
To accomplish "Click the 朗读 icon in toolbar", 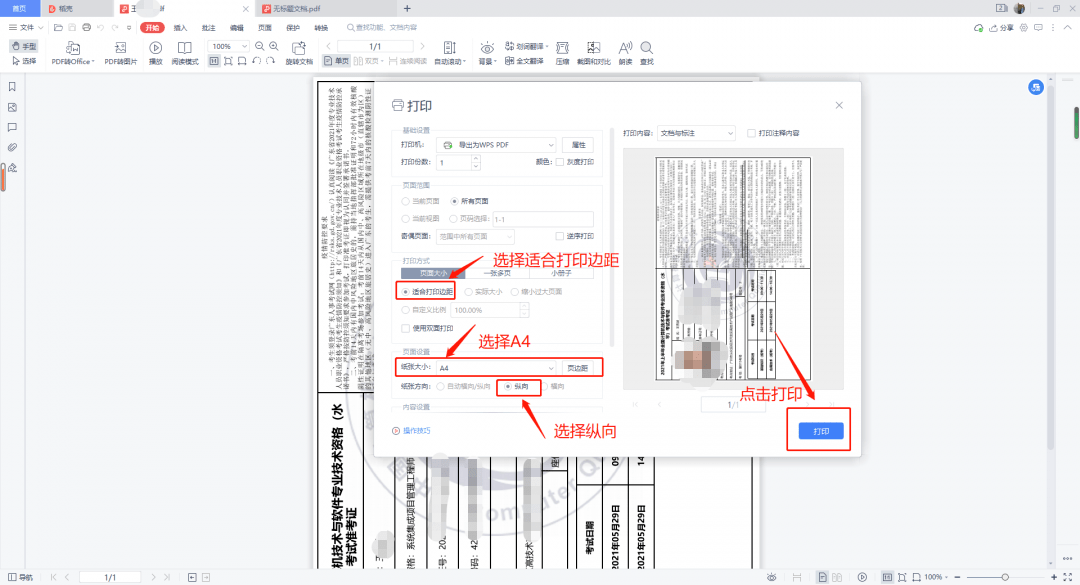I will pyautogui.click(x=625, y=48).
